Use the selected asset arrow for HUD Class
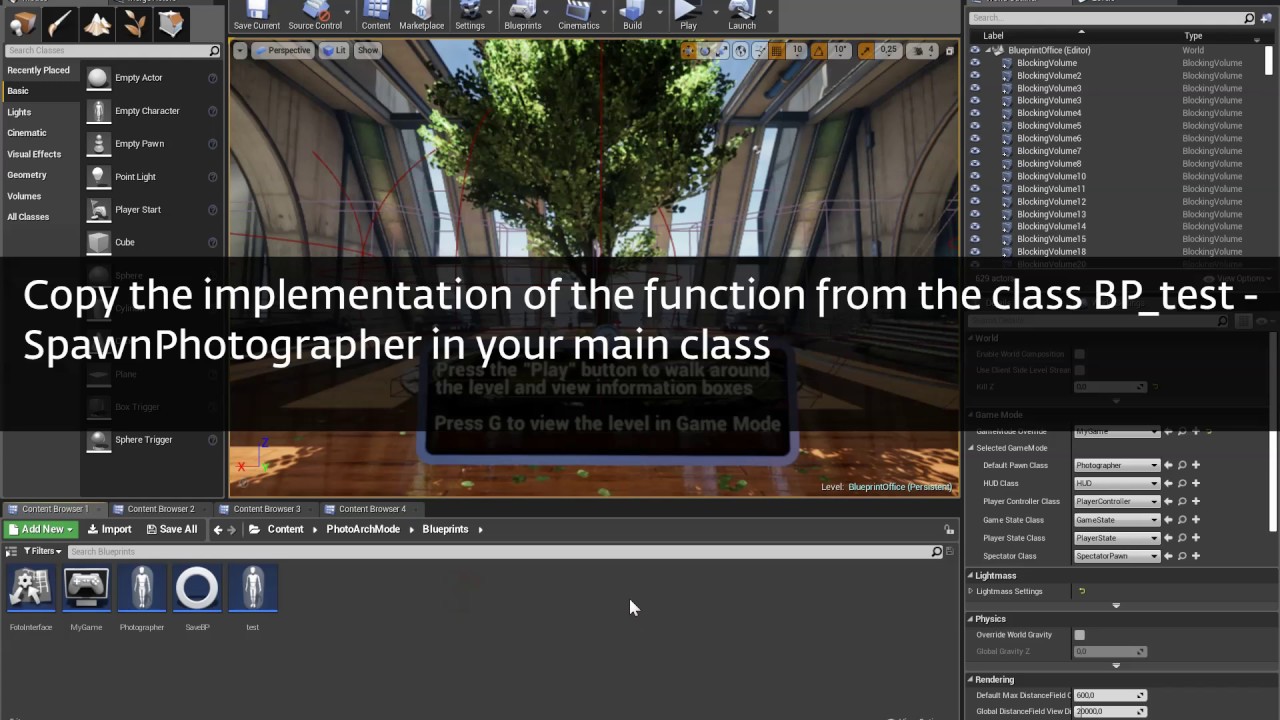 click(x=1168, y=483)
